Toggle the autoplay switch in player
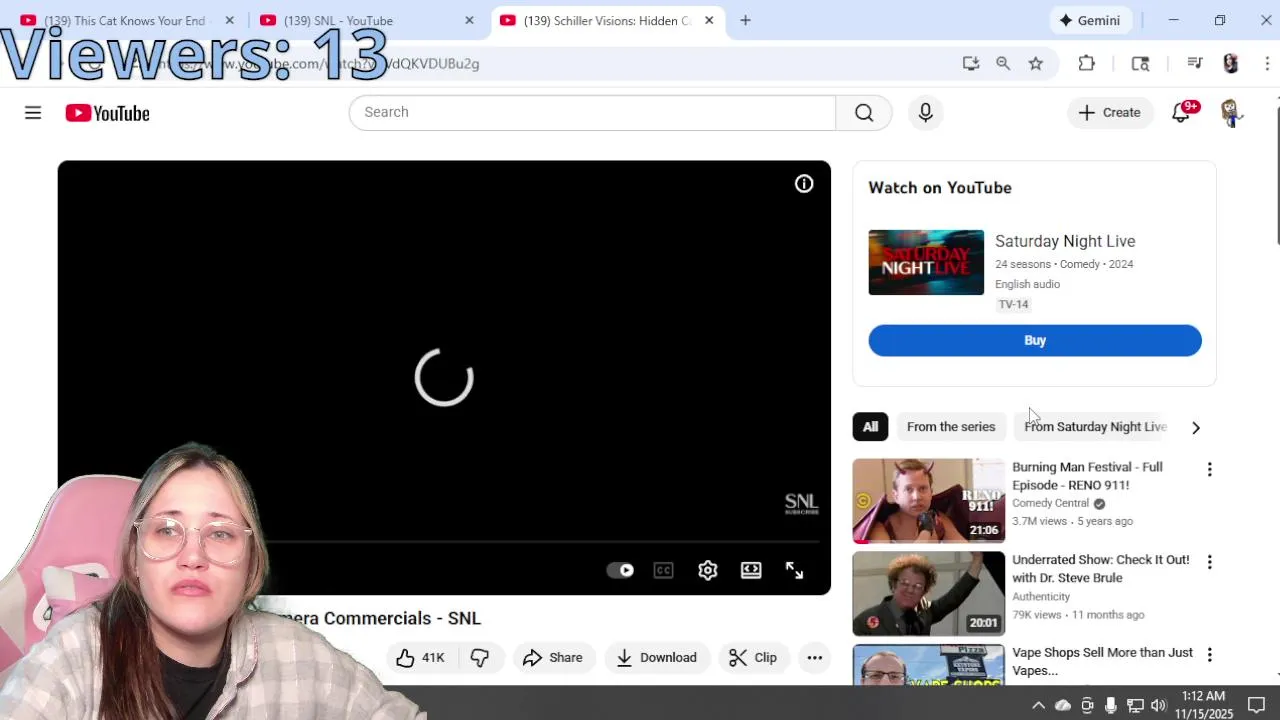The image size is (1280, 720). (x=621, y=570)
